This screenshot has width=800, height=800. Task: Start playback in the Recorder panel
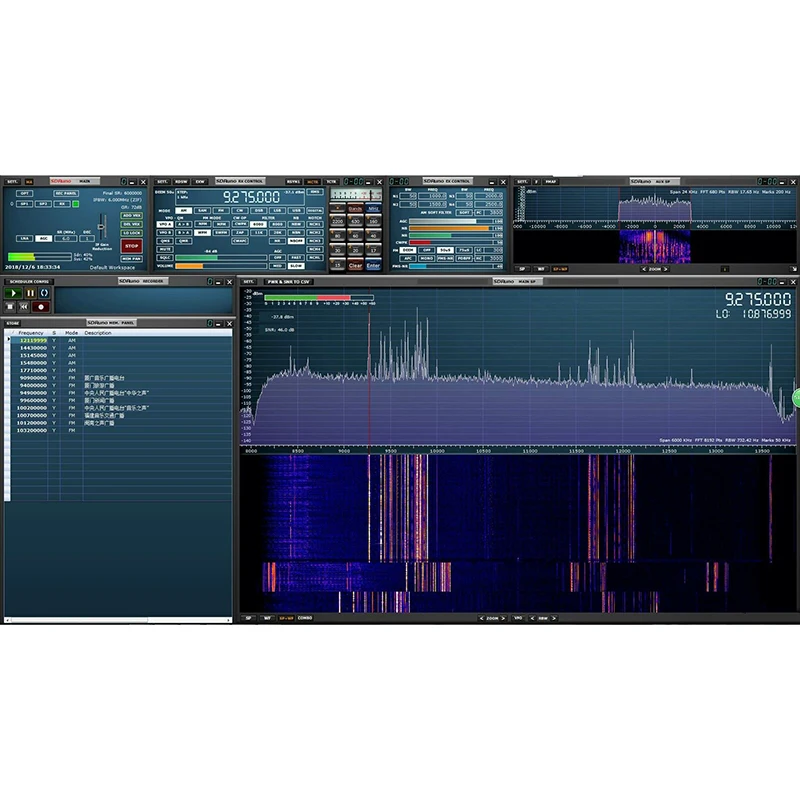tap(14, 293)
